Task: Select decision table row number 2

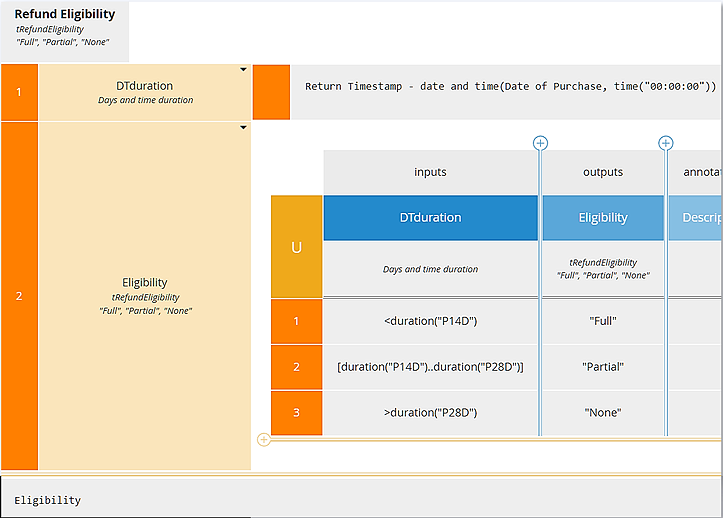Action: pos(296,367)
